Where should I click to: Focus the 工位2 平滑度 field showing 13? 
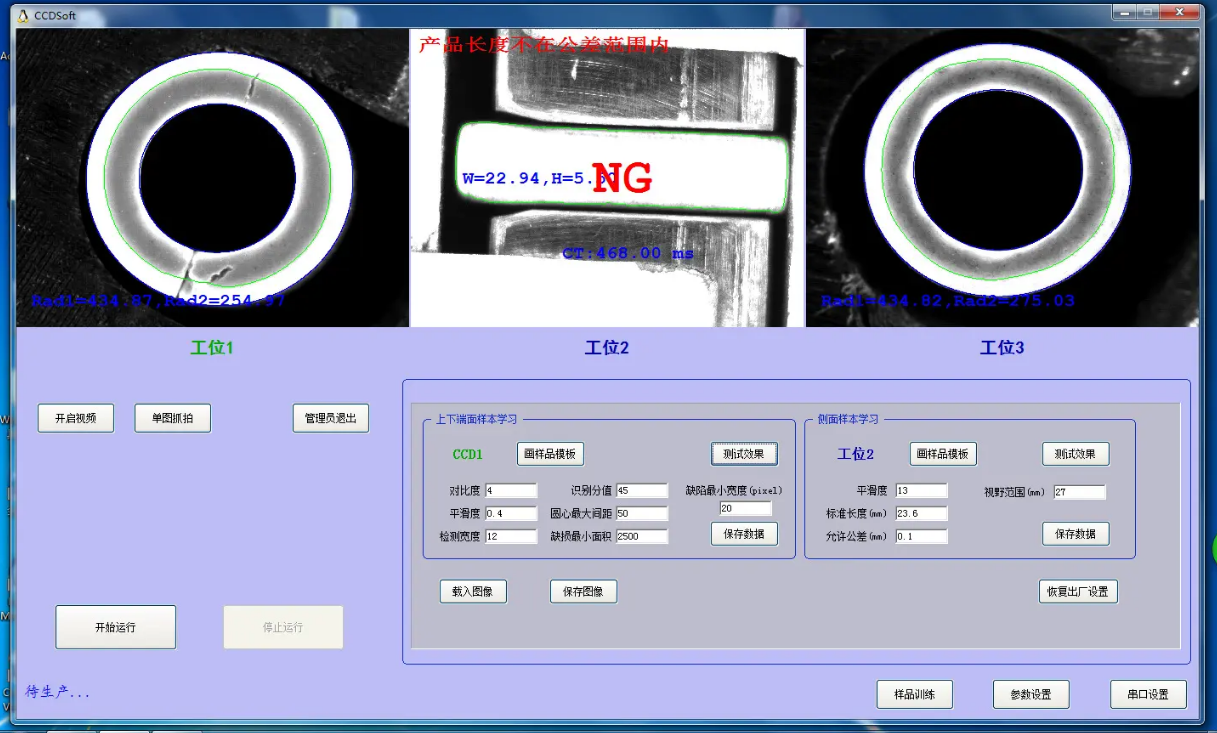(921, 491)
